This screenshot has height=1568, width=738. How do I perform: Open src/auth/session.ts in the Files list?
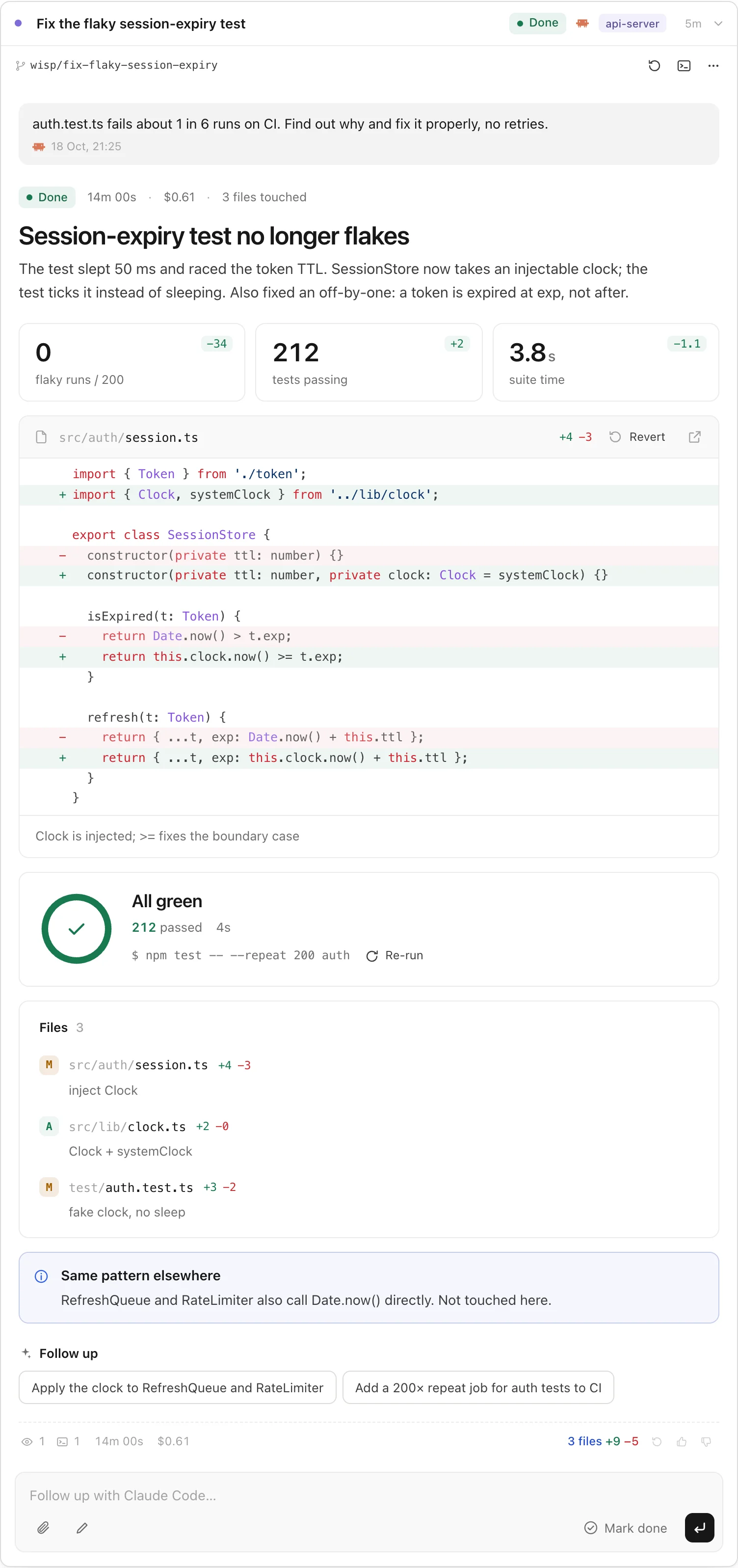point(138,1065)
